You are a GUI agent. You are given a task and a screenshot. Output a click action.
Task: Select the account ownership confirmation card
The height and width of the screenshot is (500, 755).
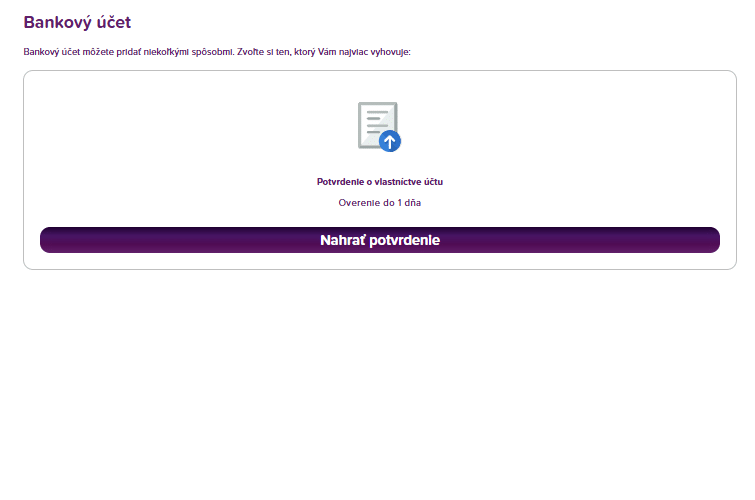tap(380, 170)
